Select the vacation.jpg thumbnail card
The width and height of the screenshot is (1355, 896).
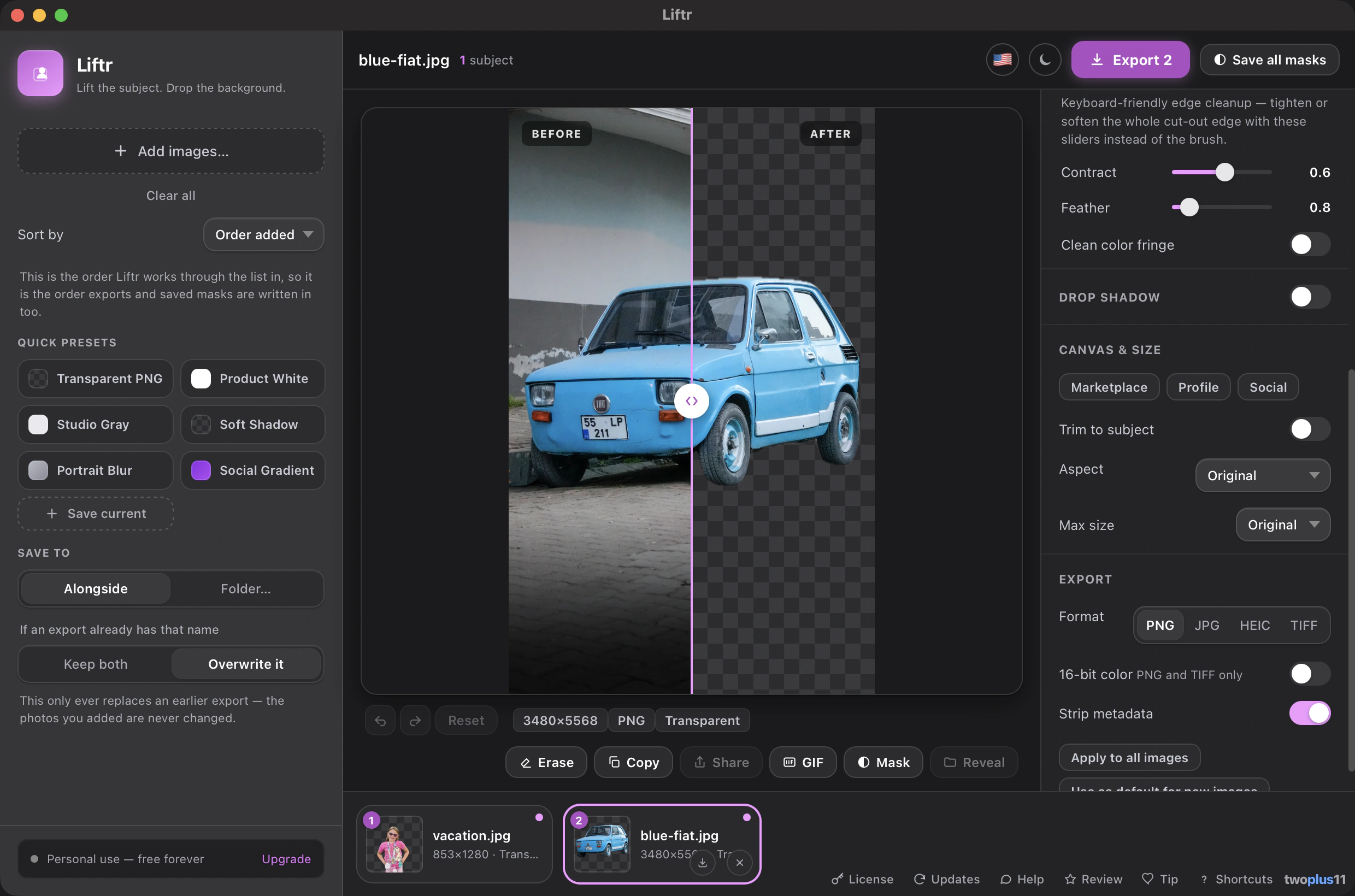[455, 844]
